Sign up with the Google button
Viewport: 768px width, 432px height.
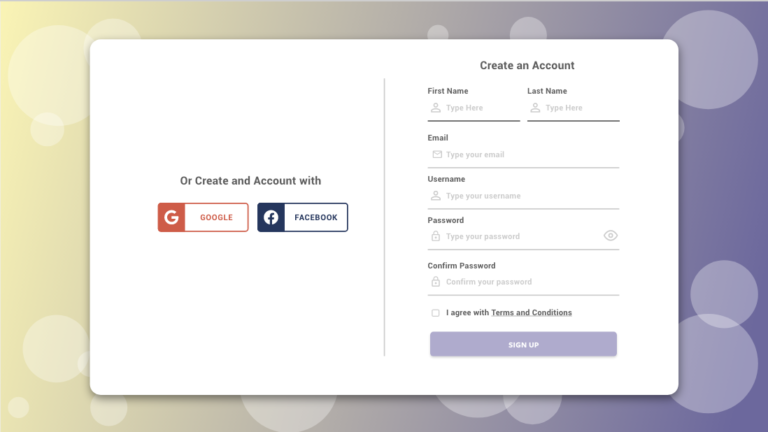pos(203,217)
